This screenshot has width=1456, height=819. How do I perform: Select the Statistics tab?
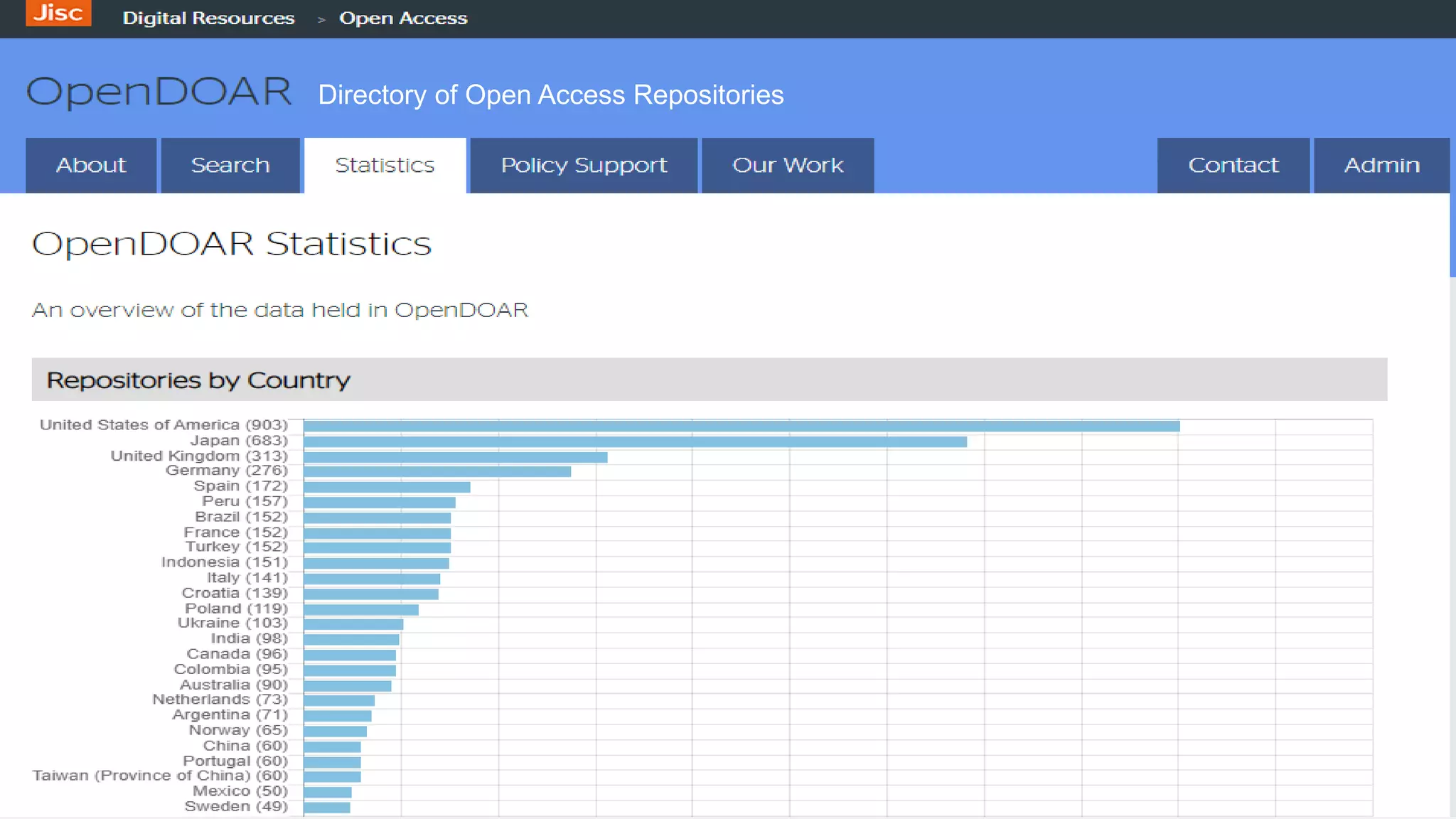coord(385,165)
